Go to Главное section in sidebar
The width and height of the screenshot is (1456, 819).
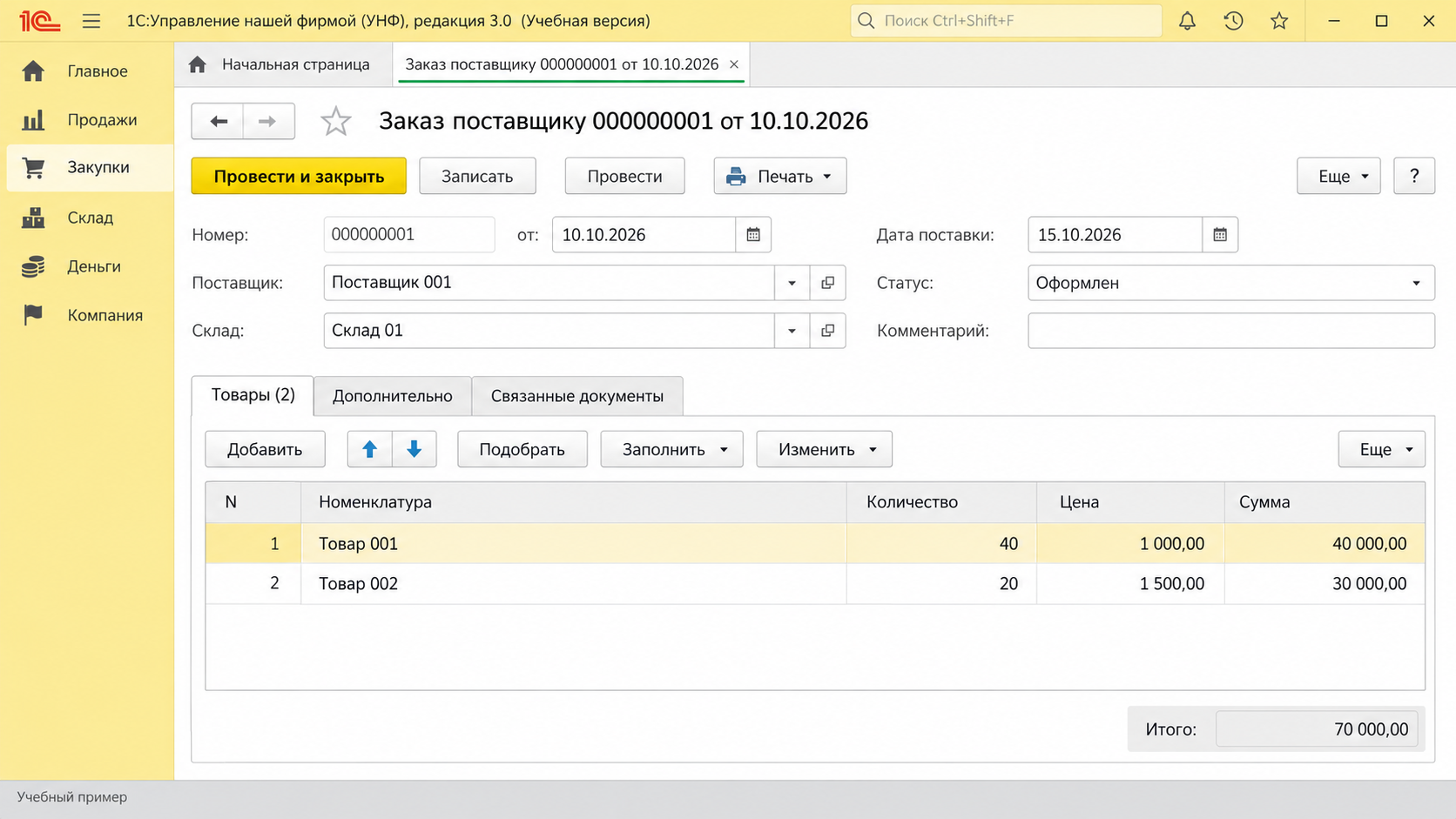(x=87, y=71)
